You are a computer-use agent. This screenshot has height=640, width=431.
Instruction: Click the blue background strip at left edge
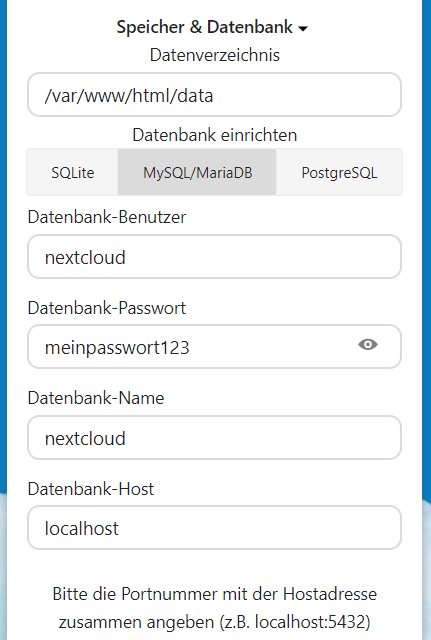3,245
